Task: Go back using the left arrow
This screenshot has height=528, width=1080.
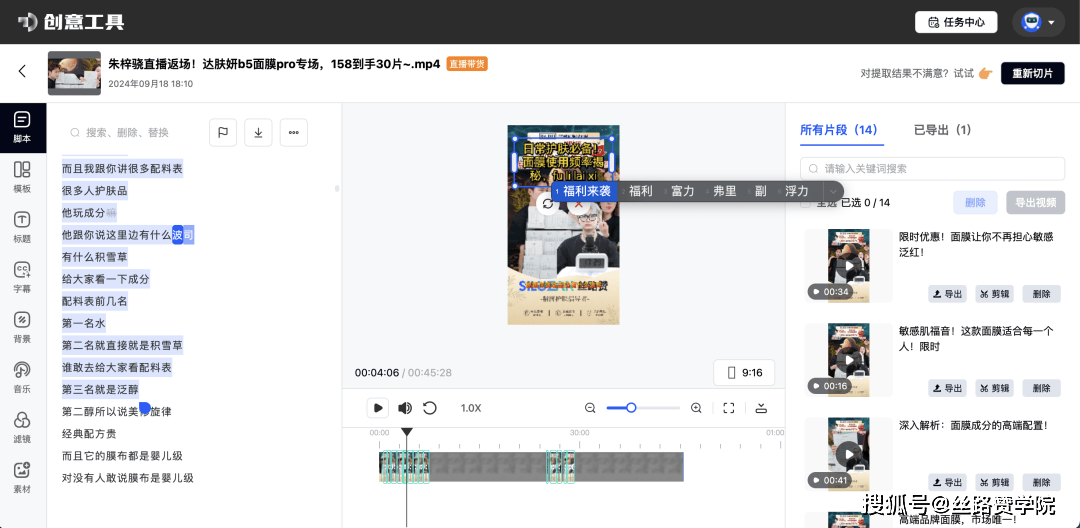Action: click(22, 71)
